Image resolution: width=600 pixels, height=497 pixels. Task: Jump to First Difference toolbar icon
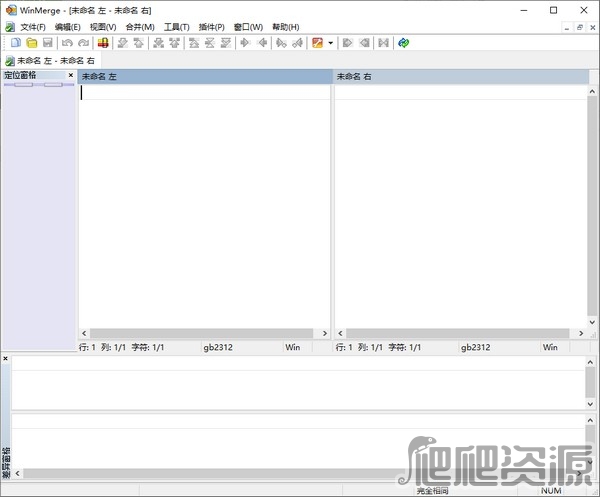[x=194, y=43]
